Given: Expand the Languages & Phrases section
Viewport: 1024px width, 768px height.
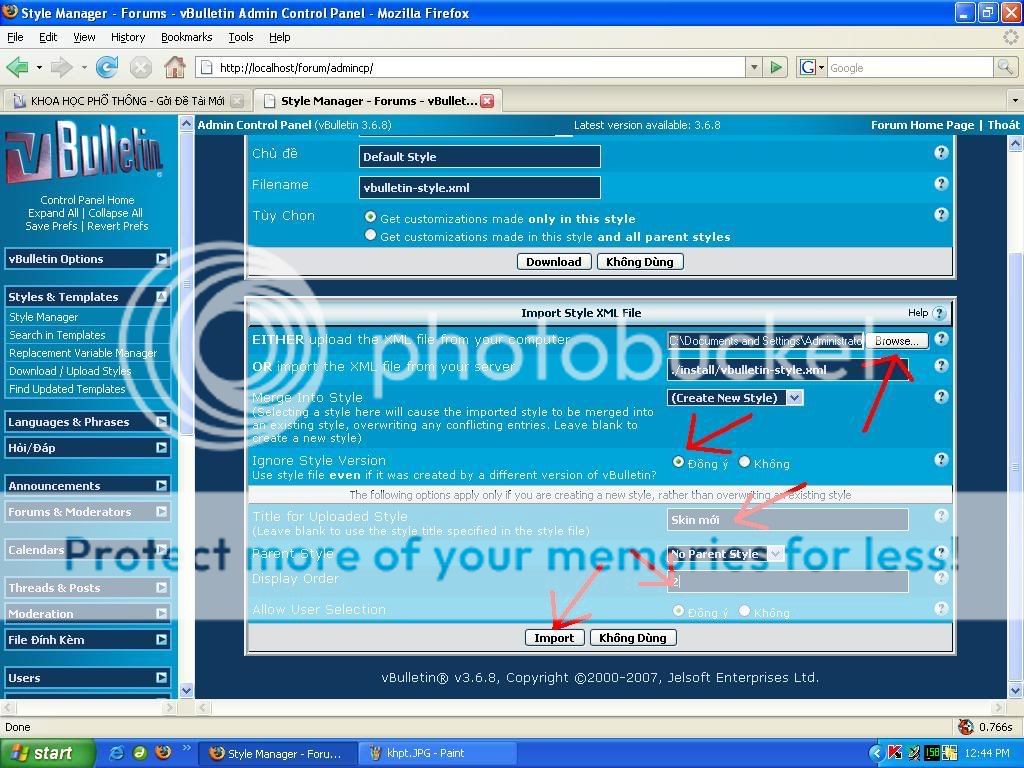Looking at the screenshot, I should [x=161, y=422].
